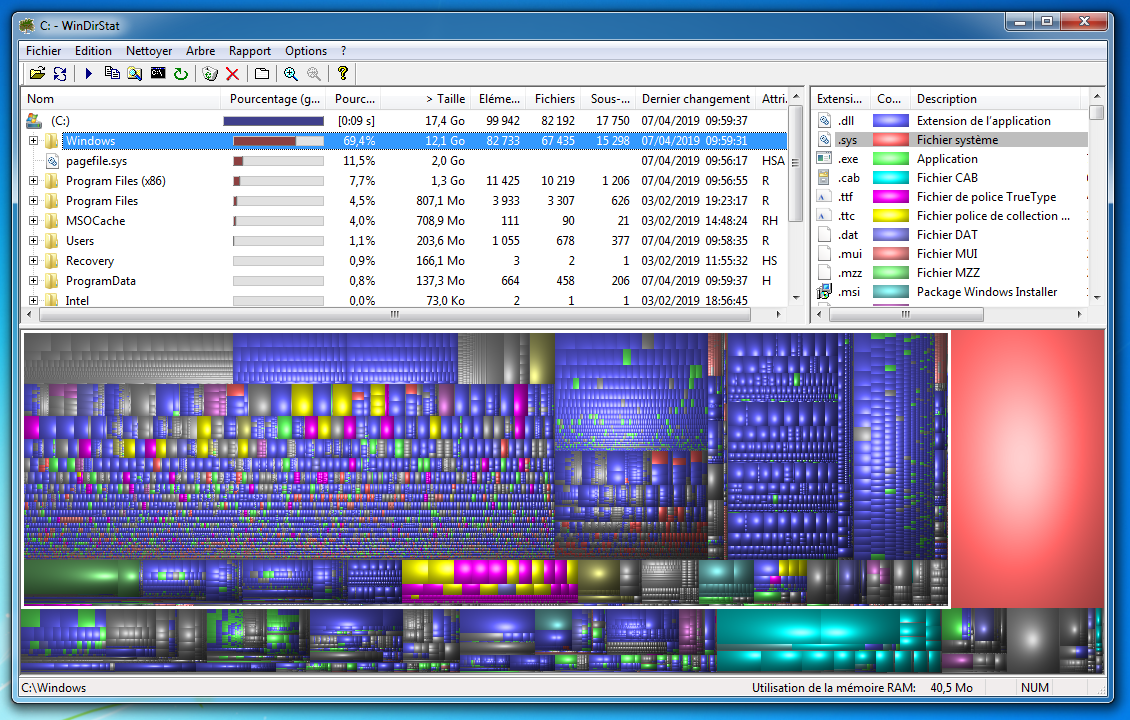Click the red .sys color swatch
The height and width of the screenshot is (720, 1130).
tap(891, 140)
